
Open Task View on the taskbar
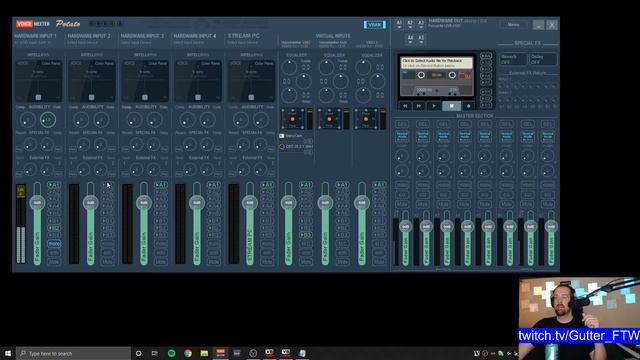[x=155, y=353]
